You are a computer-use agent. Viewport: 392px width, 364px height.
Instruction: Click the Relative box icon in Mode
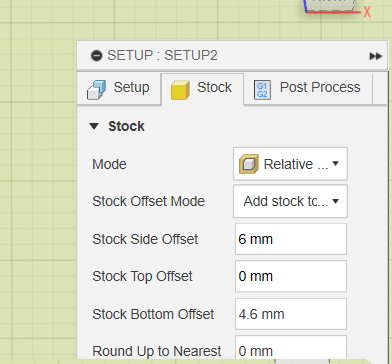[x=249, y=164]
